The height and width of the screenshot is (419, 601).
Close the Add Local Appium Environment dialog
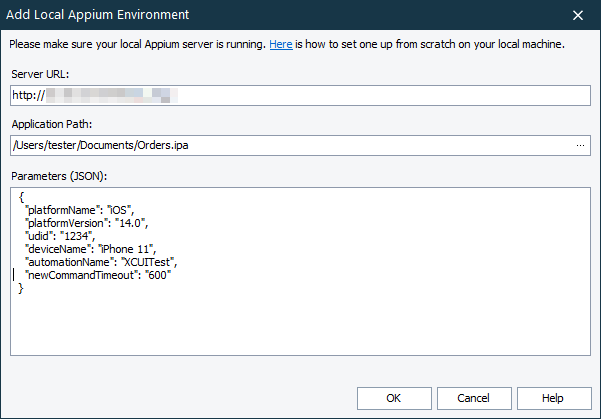coord(578,16)
